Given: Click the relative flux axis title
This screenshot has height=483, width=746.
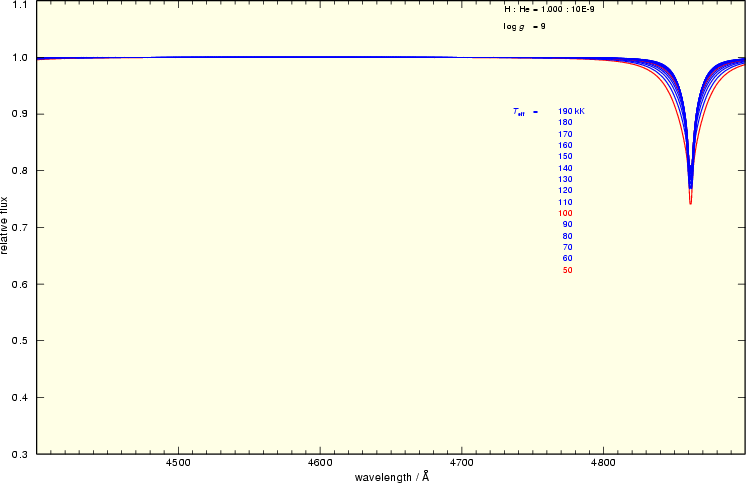Looking at the screenshot, I should pyautogui.click(x=4, y=225).
